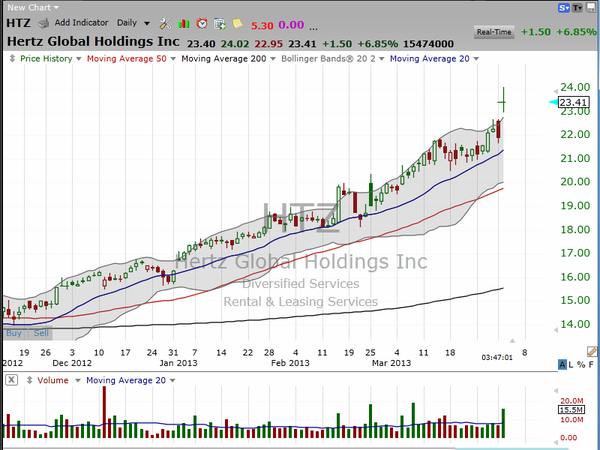Select the A arithmetic scale toggle
The image size is (600, 450).
[562, 364]
